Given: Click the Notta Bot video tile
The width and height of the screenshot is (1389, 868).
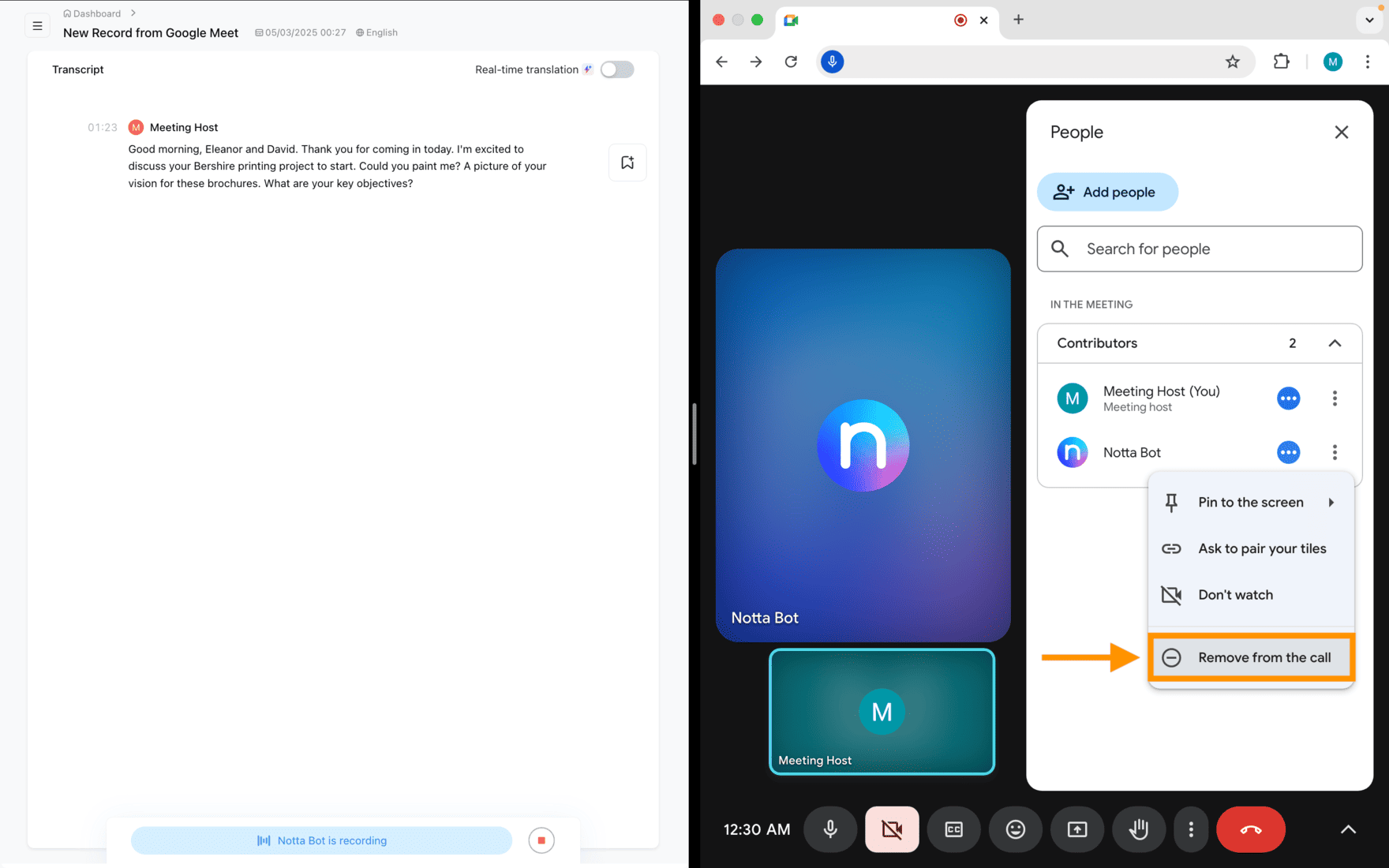Looking at the screenshot, I should pos(863,445).
